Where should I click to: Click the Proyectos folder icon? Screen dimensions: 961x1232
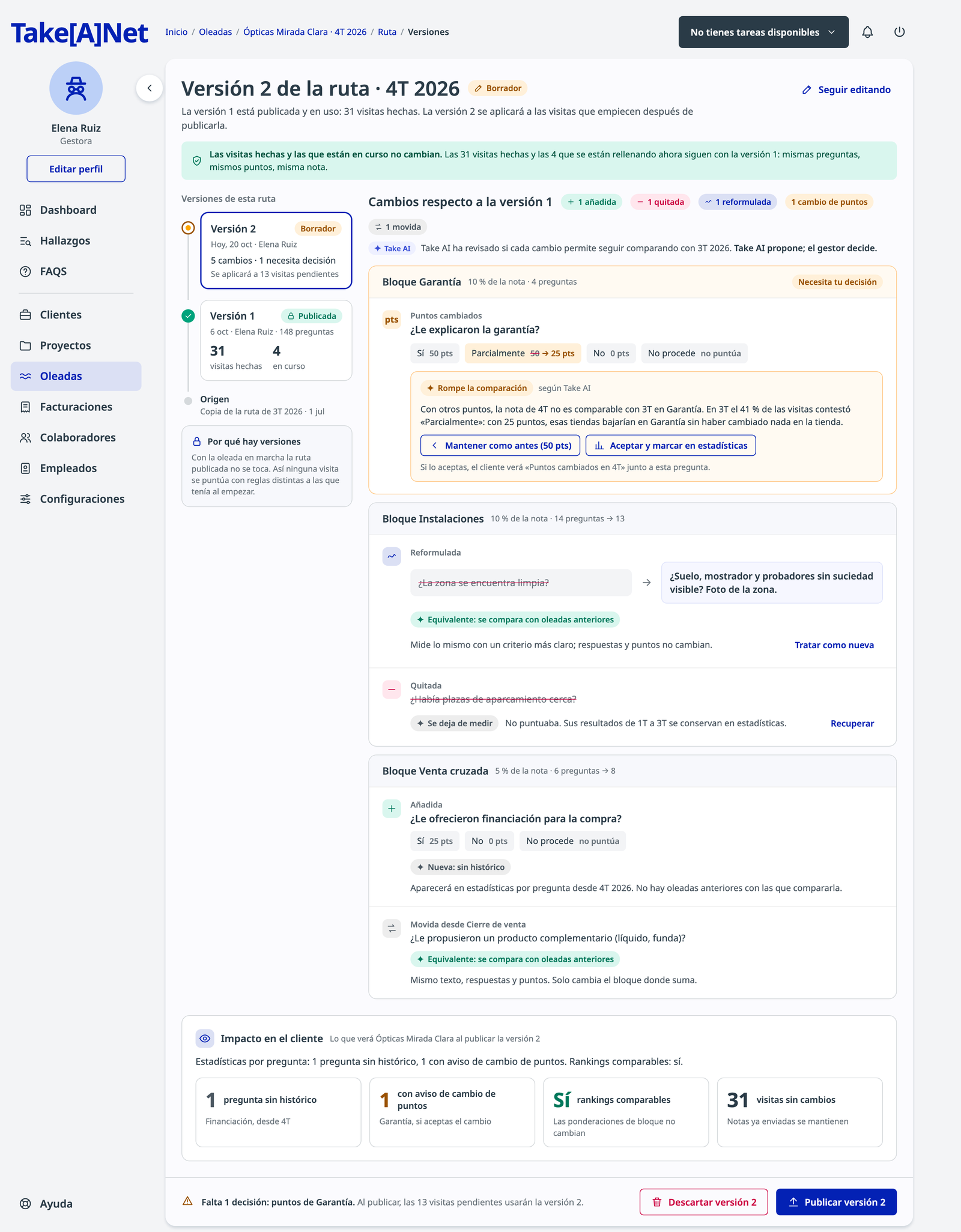click(25, 345)
